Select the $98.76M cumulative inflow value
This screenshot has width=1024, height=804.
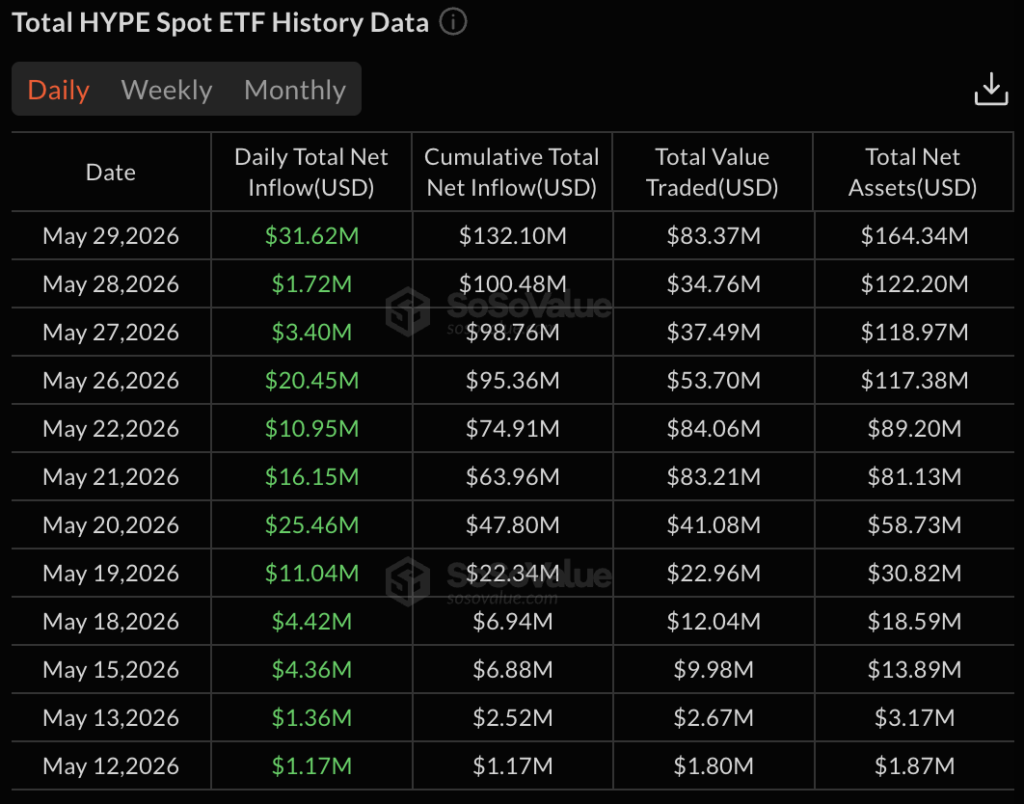click(512, 332)
